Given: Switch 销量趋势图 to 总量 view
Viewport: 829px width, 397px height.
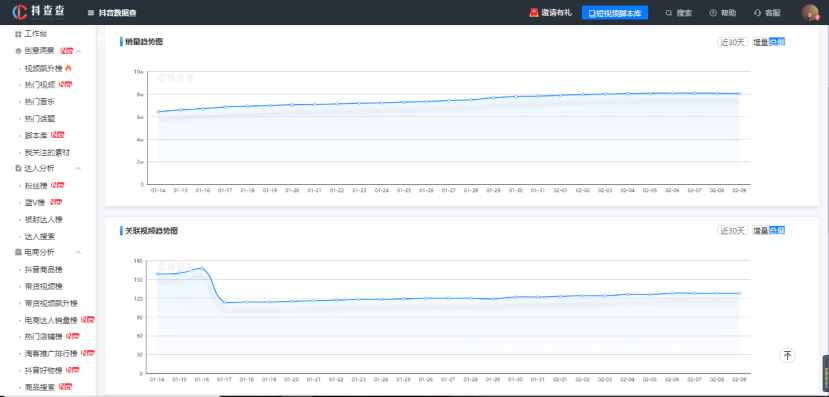Looking at the screenshot, I should 777,42.
